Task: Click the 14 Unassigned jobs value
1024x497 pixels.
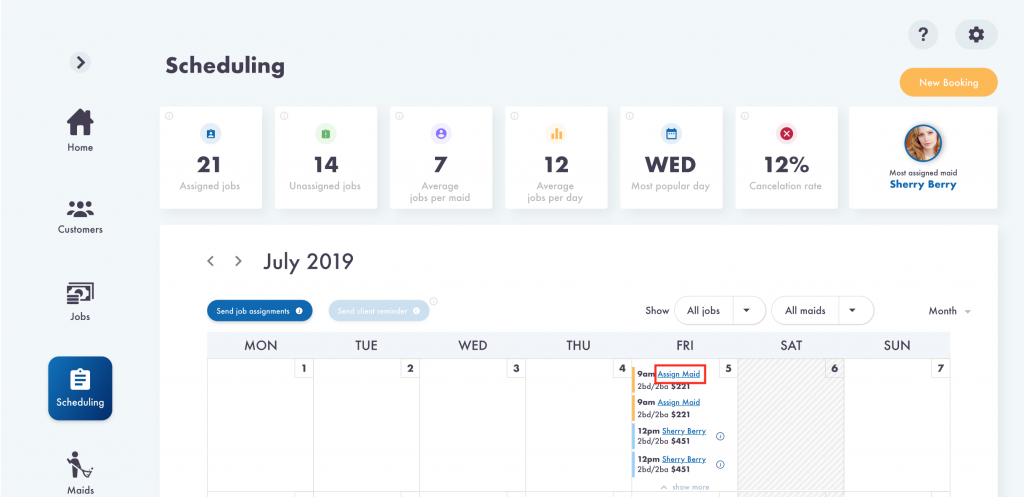Action: tap(326, 165)
